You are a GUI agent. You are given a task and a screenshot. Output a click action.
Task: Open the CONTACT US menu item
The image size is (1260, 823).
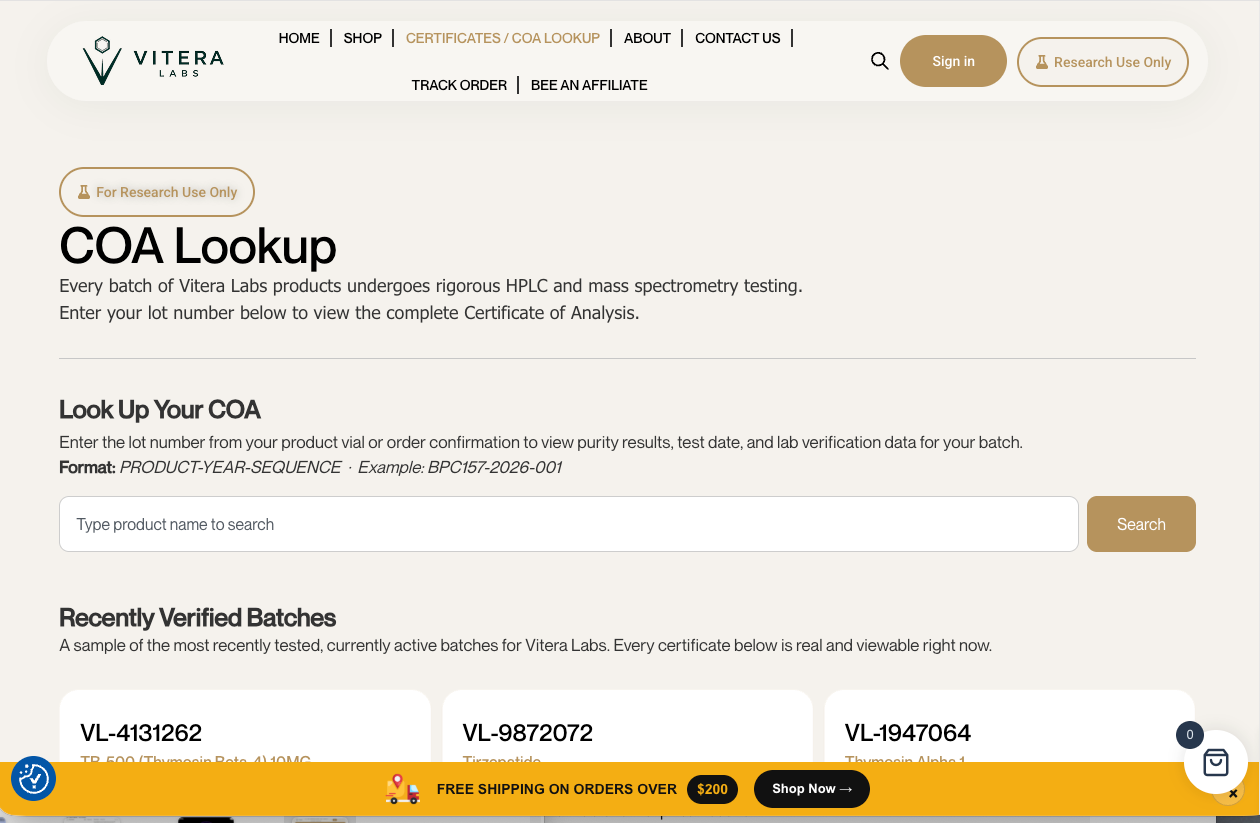[x=738, y=38]
